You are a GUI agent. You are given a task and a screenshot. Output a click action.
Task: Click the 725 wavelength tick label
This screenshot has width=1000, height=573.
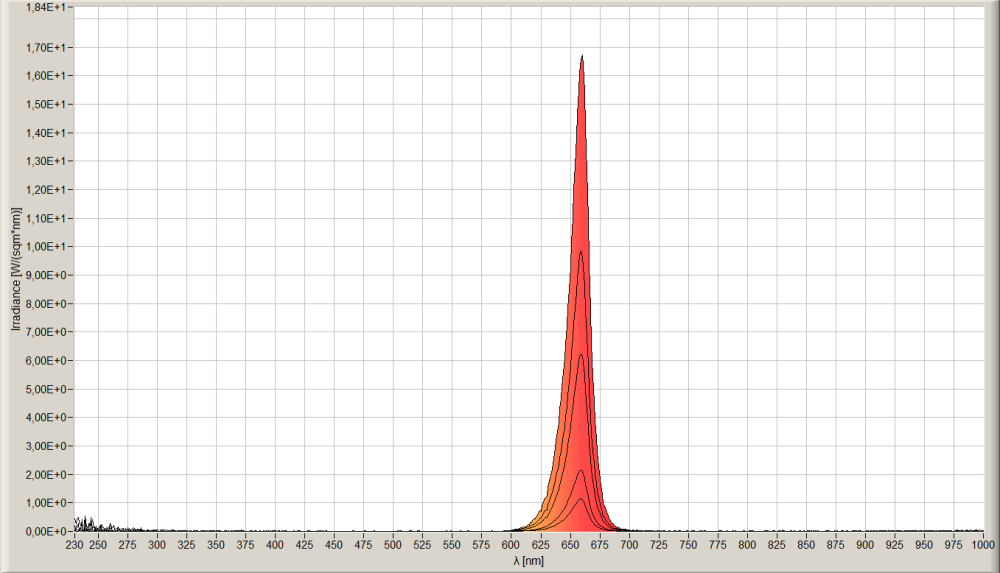point(659,545)
